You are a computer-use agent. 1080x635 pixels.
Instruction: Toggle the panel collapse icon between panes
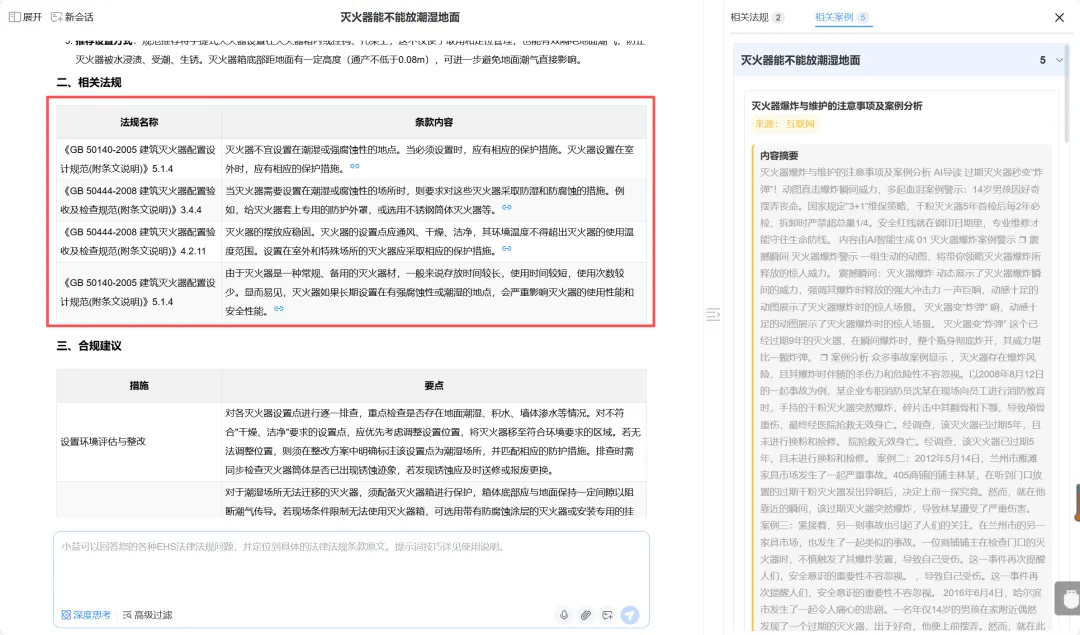click(713, 315)
